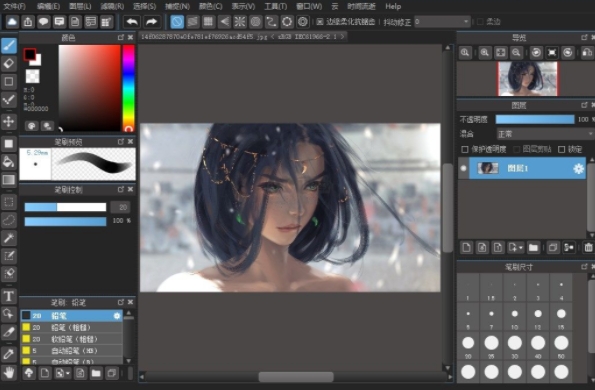Choose brush size preset 10

(x=515, y=317)
